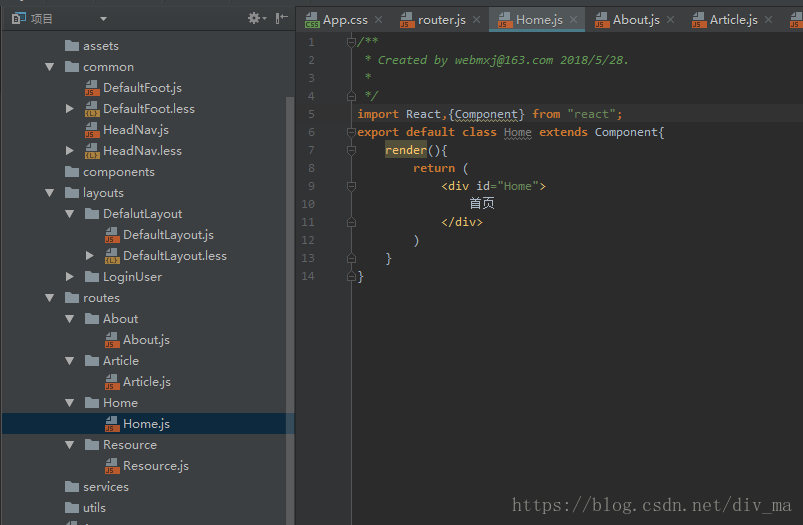Click fold end marker at line 14
Image resolution: width=803 pixels, height=525 pixels.
coord(351,277)
